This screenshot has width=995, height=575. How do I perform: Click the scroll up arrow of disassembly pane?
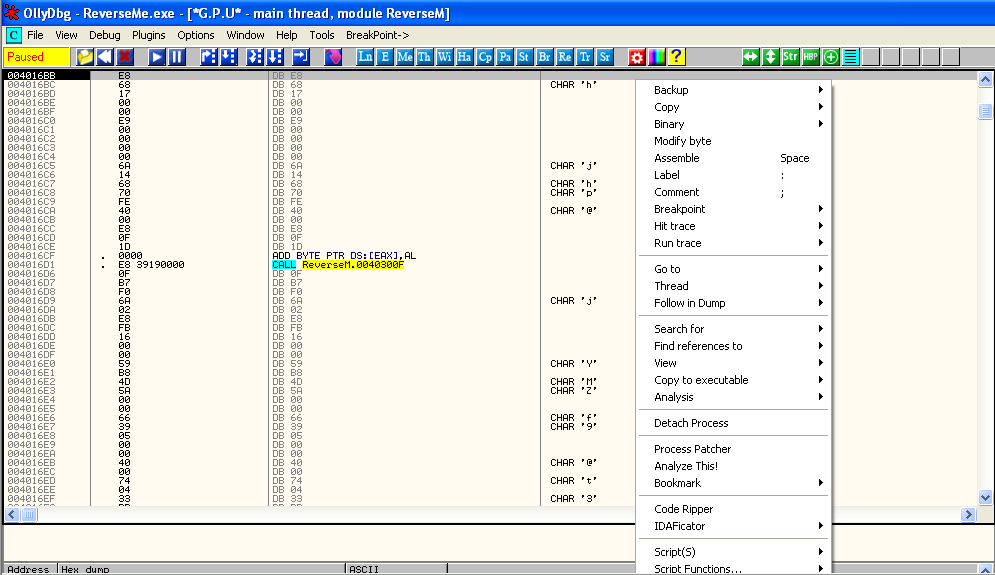(985, 80)
